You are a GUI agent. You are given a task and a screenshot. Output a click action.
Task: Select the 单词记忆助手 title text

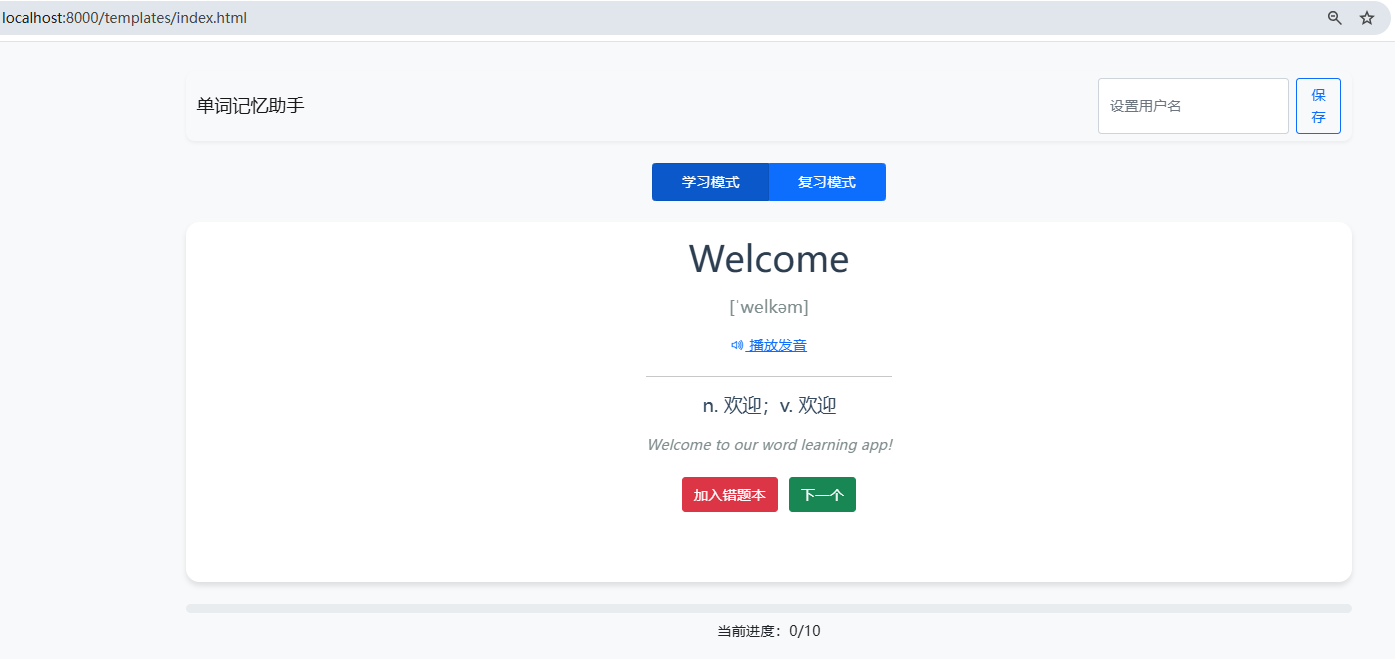coord(250,106)
